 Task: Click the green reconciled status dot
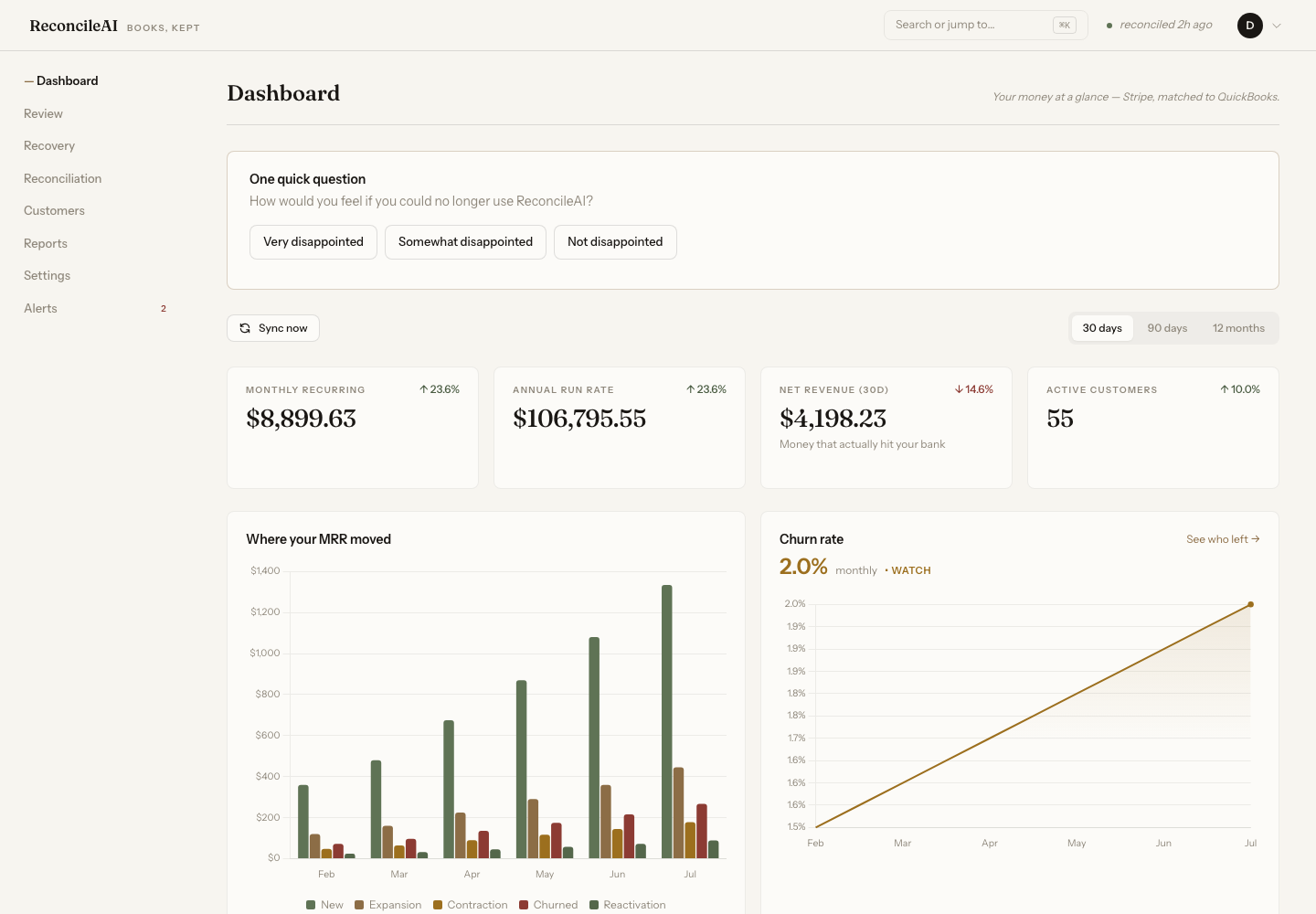1109,26
